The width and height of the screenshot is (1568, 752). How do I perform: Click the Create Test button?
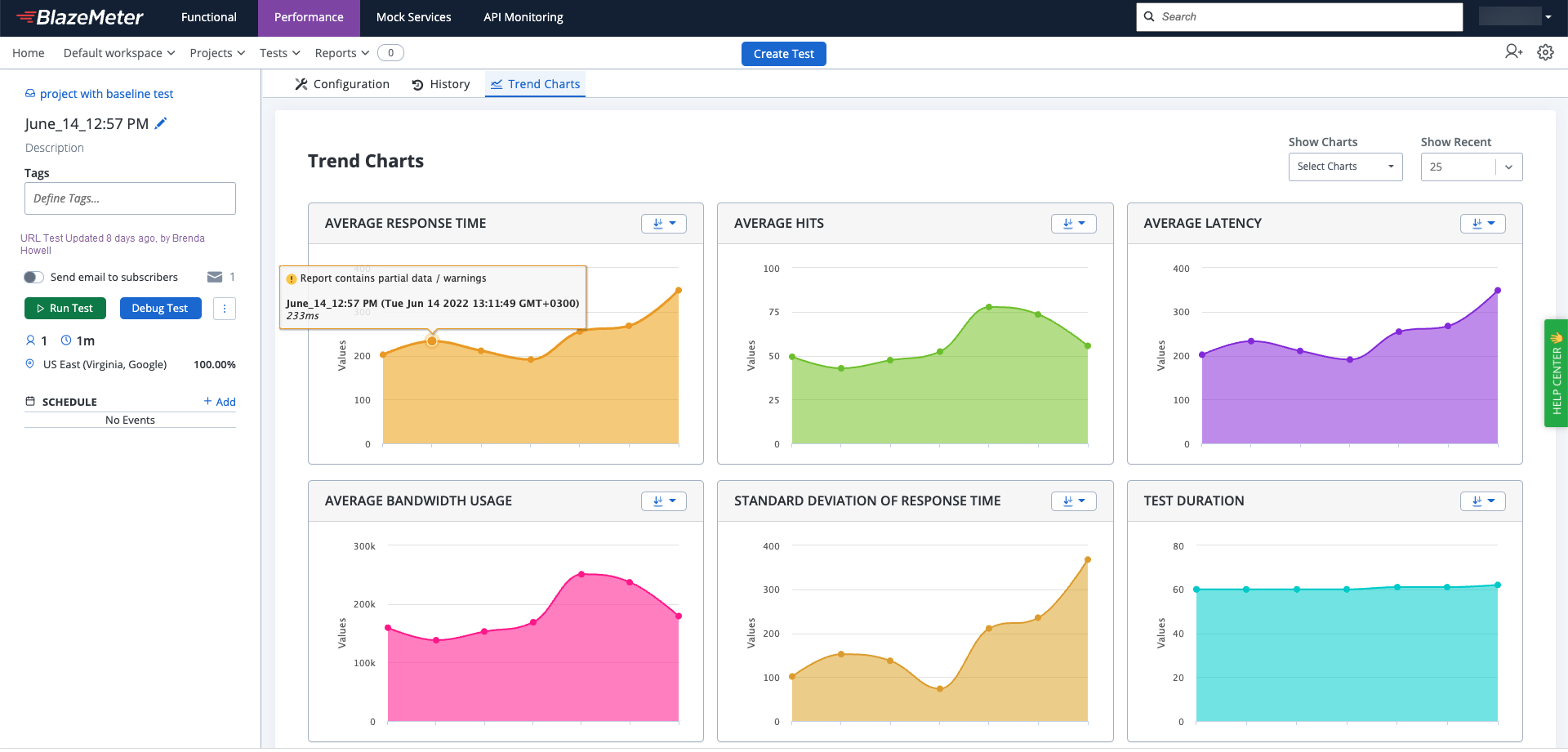784,54
